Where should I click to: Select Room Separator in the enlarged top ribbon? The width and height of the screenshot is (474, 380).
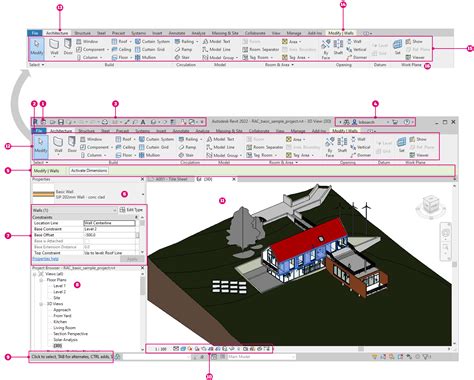click(261, 49)
